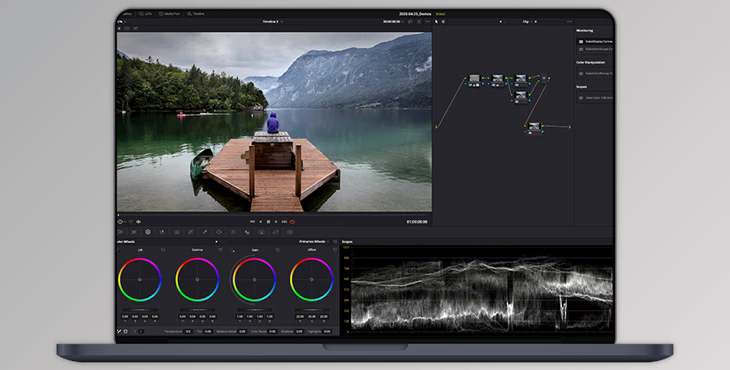Click the auto balance icon
The image size is (730, 370).
tap(125, 331)
